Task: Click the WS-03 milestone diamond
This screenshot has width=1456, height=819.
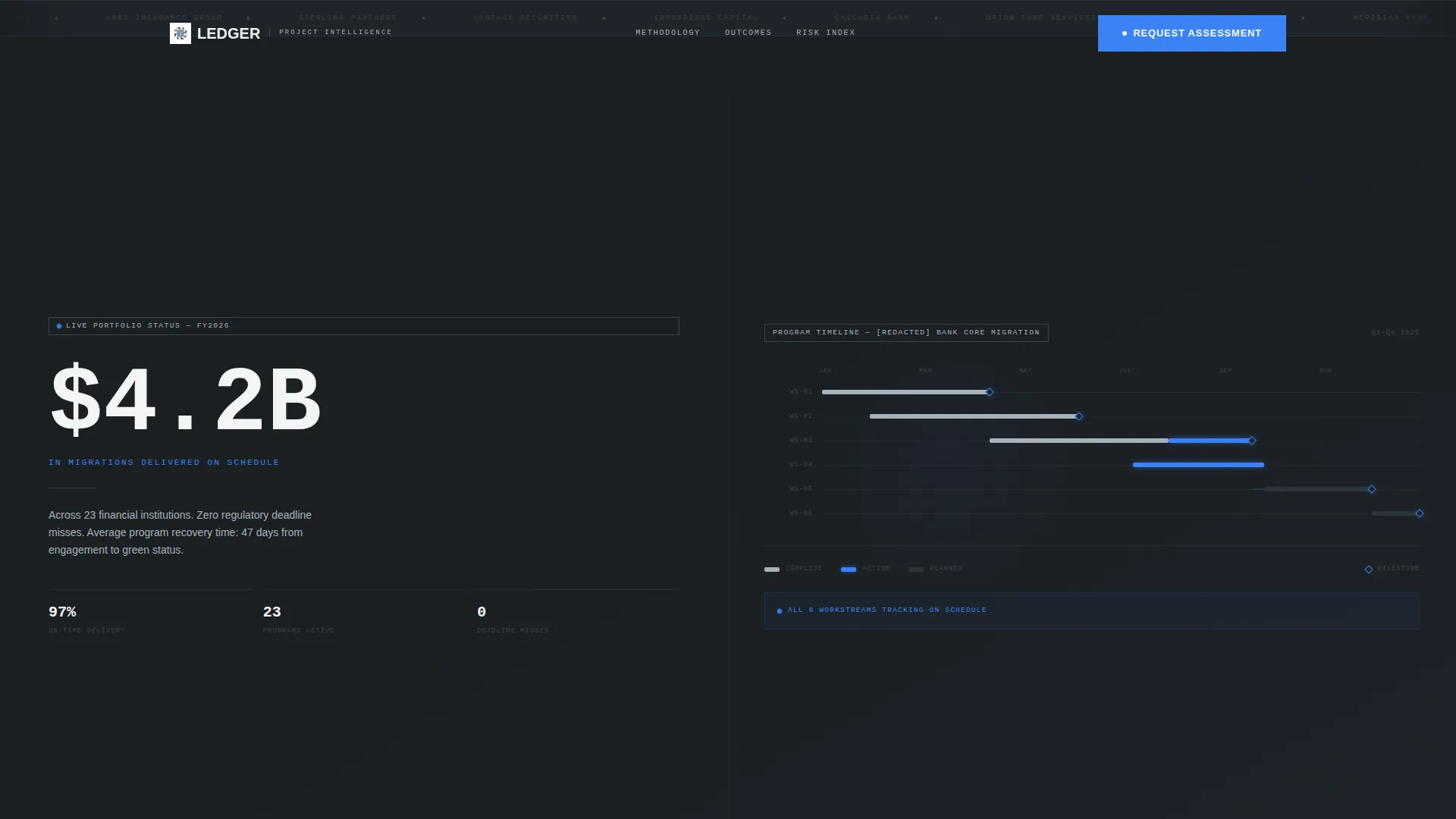Action: [x=1252, y=441]
